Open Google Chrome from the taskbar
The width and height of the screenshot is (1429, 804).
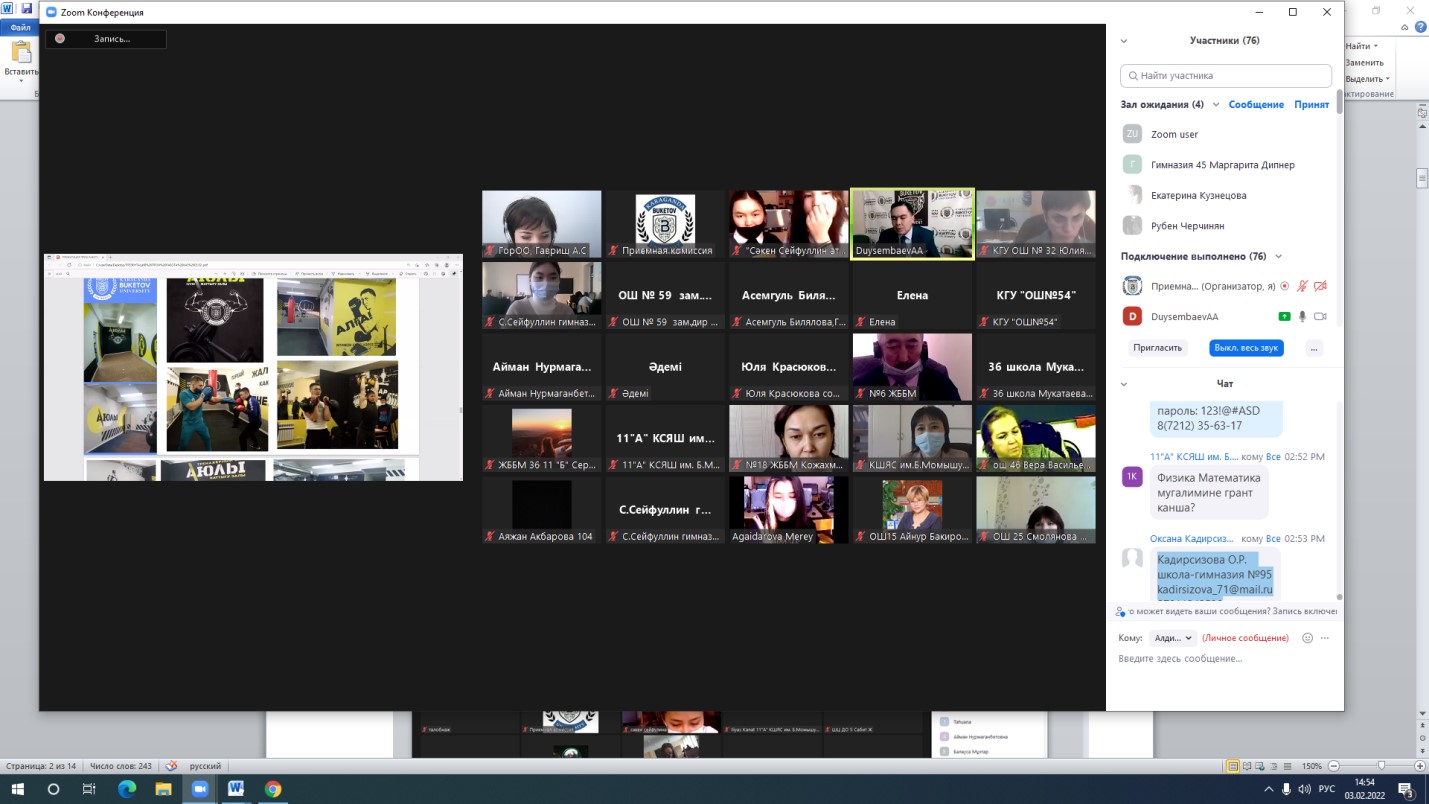(272, 789)
